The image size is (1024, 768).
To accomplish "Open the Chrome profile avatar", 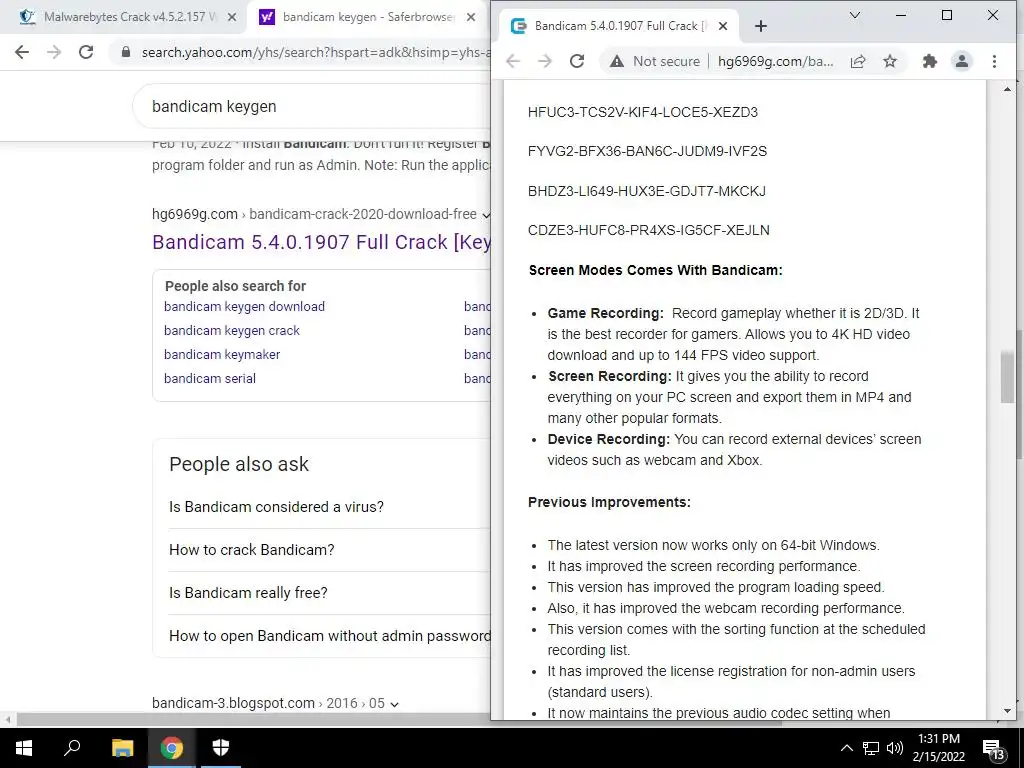I will tap(961, 61).
